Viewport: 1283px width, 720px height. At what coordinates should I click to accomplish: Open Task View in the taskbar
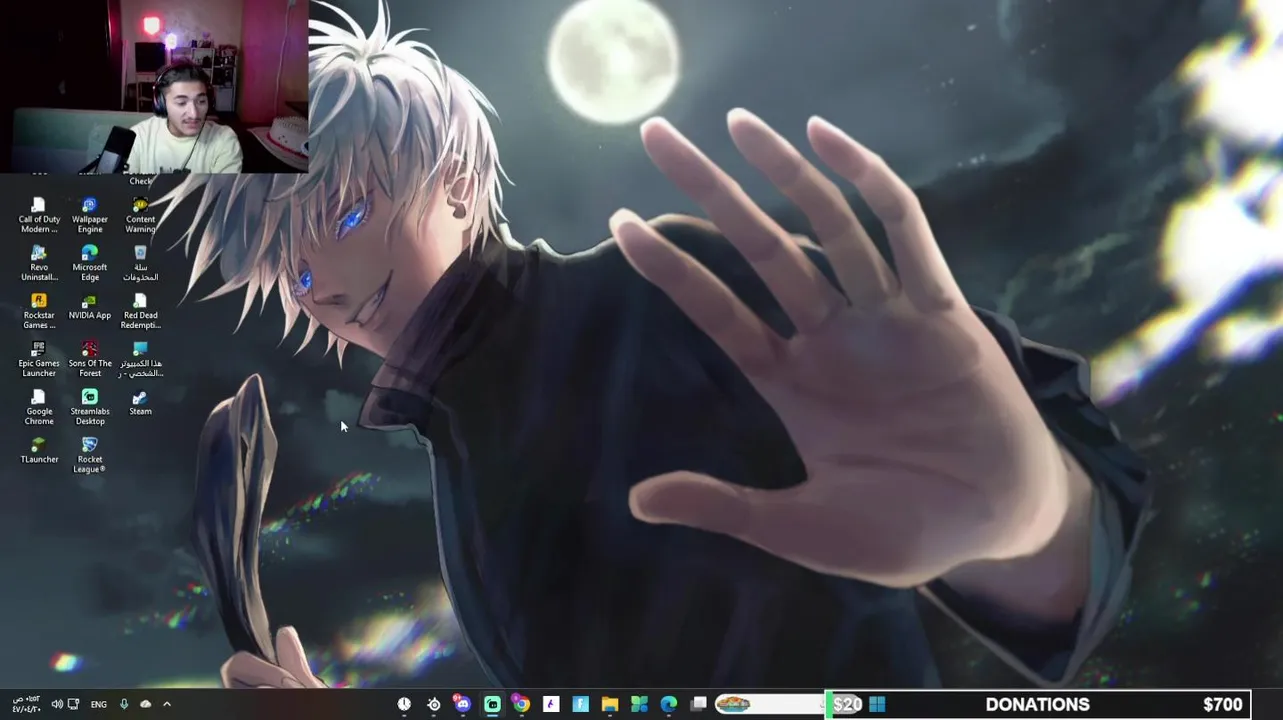click(698, 704)
